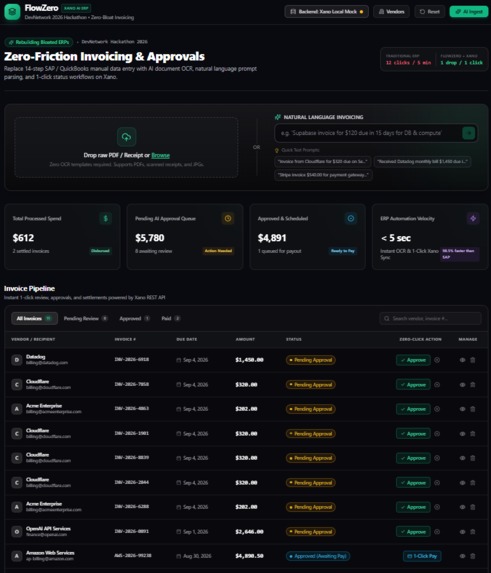Screen dimensions: 491x573
Task: Approve the OpenAI API Services invoice
Action: coord(413,532)
